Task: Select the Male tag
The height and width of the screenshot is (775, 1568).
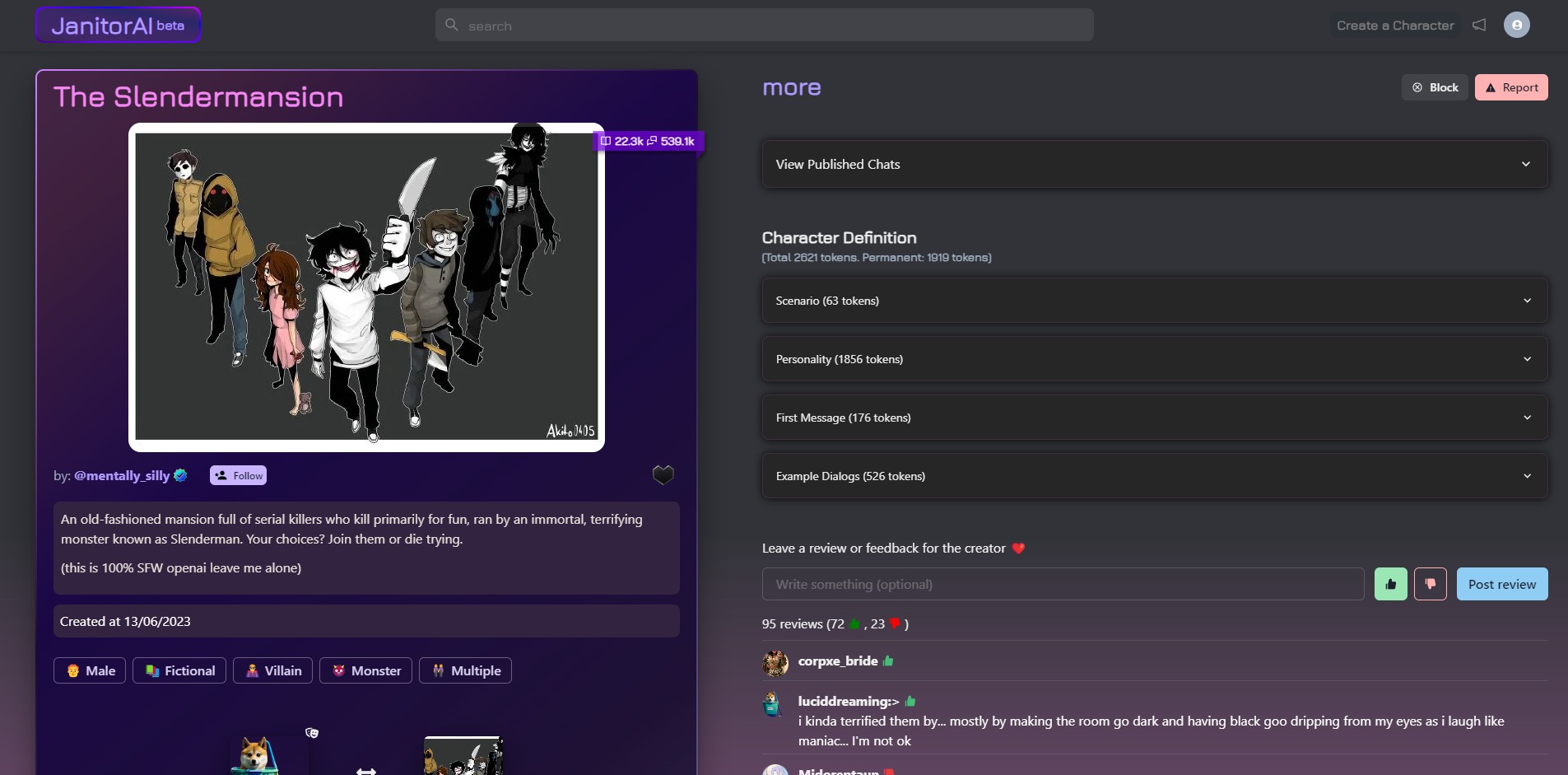Action: click(x=91, y=670)
